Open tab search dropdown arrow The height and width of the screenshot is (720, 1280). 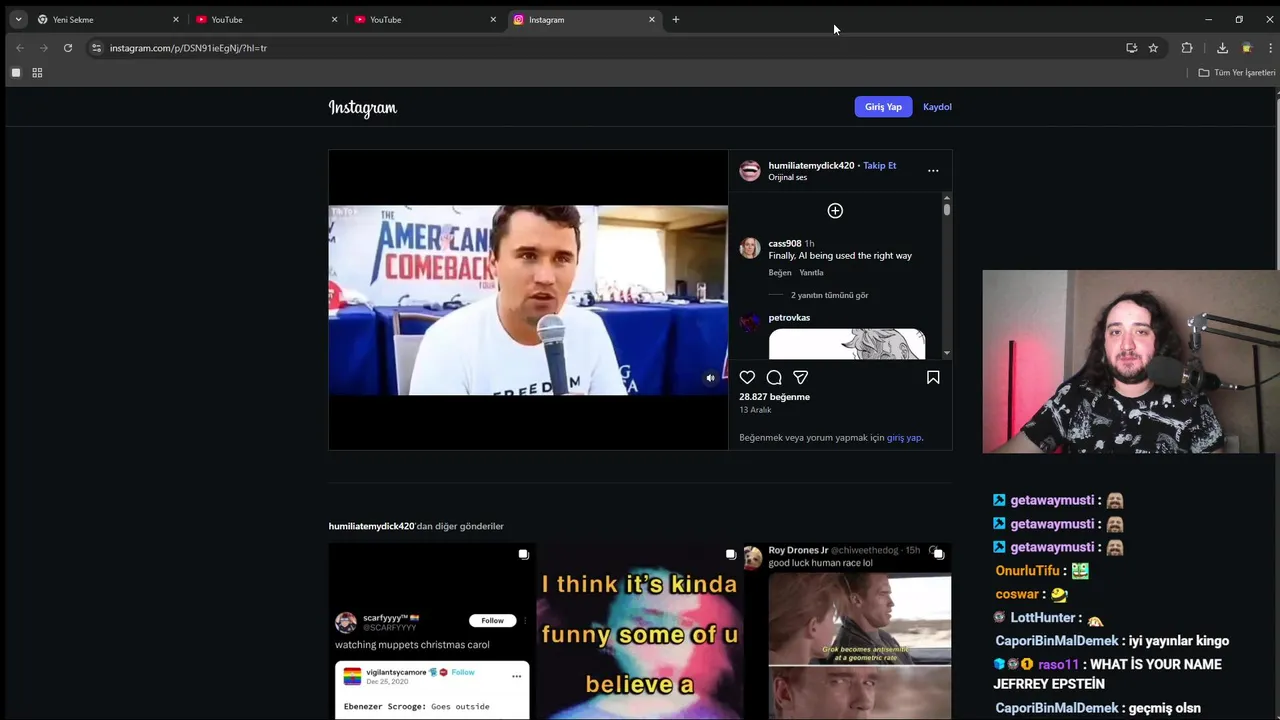(x=18, y=19)
